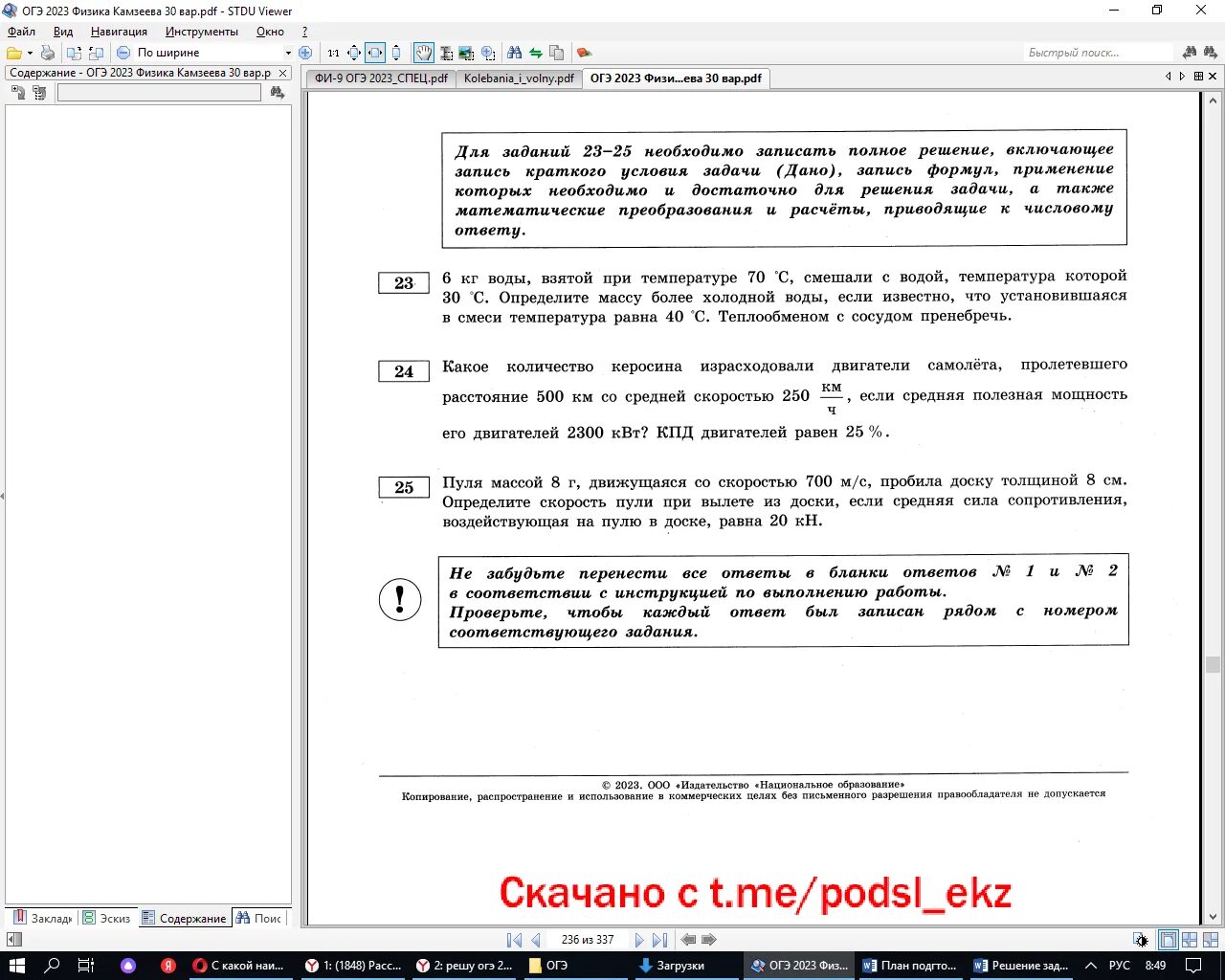The height and width of the screenshot is (980, 1225).
Task: Click the green swap arrows icon
Action: [536, 53]
